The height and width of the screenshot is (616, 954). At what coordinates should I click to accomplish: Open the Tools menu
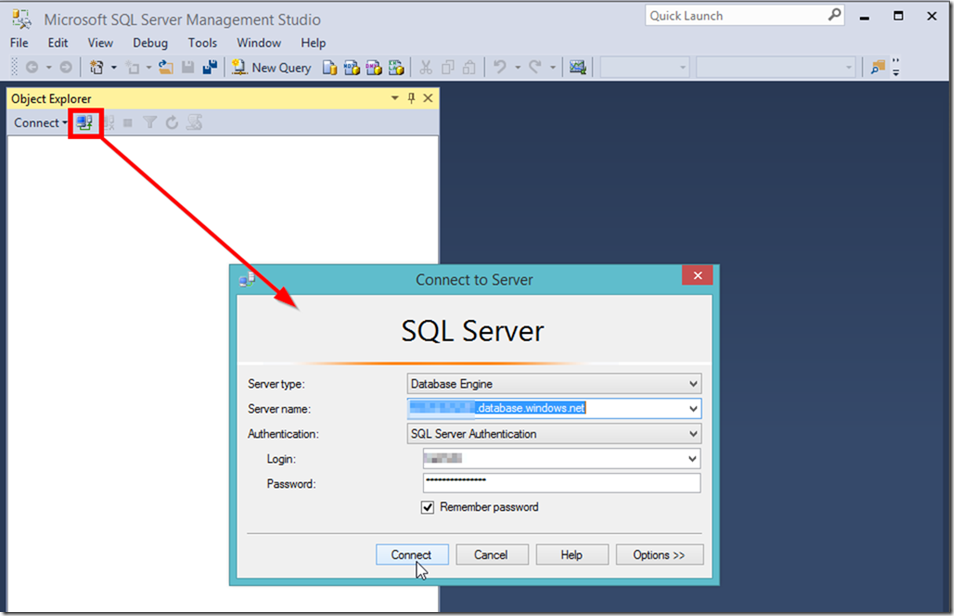tap(203, 43)
